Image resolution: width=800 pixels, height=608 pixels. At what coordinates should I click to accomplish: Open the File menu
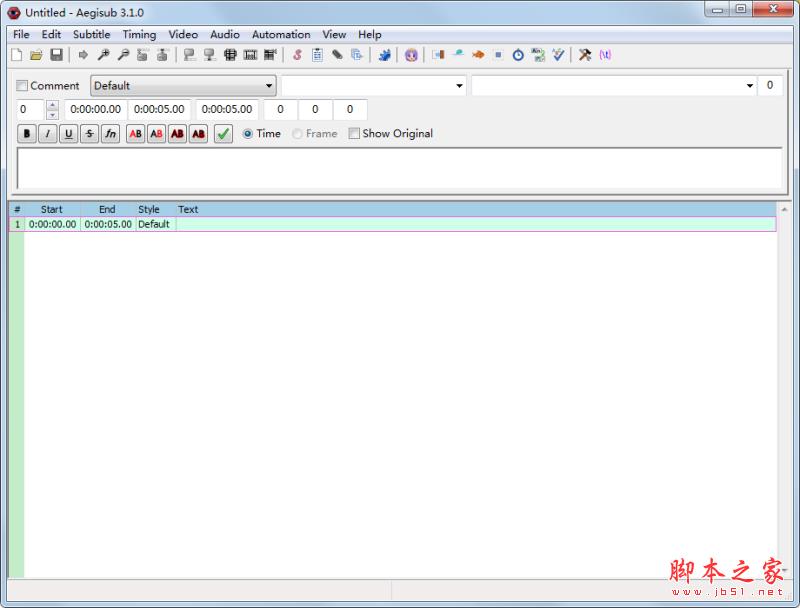[x=21, y=34]
